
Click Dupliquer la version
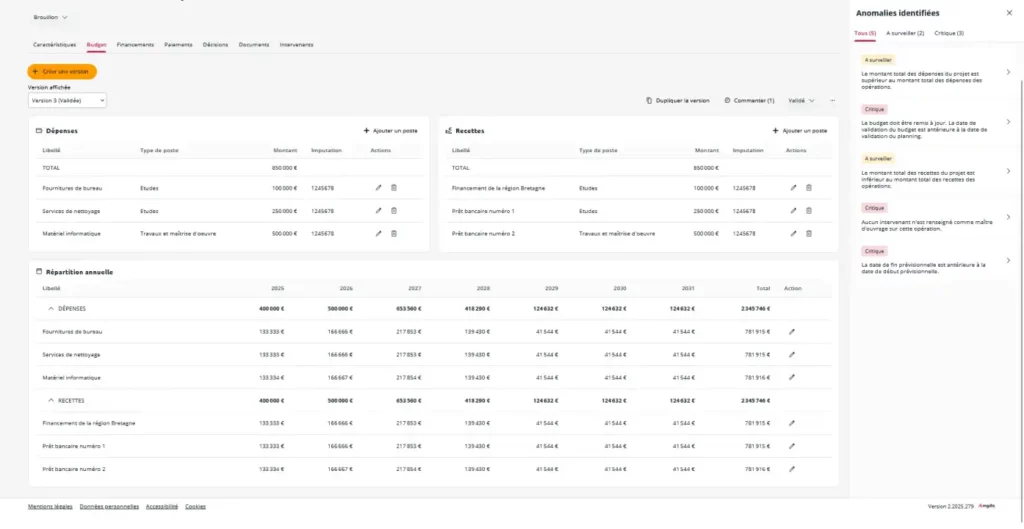point(678,101)
